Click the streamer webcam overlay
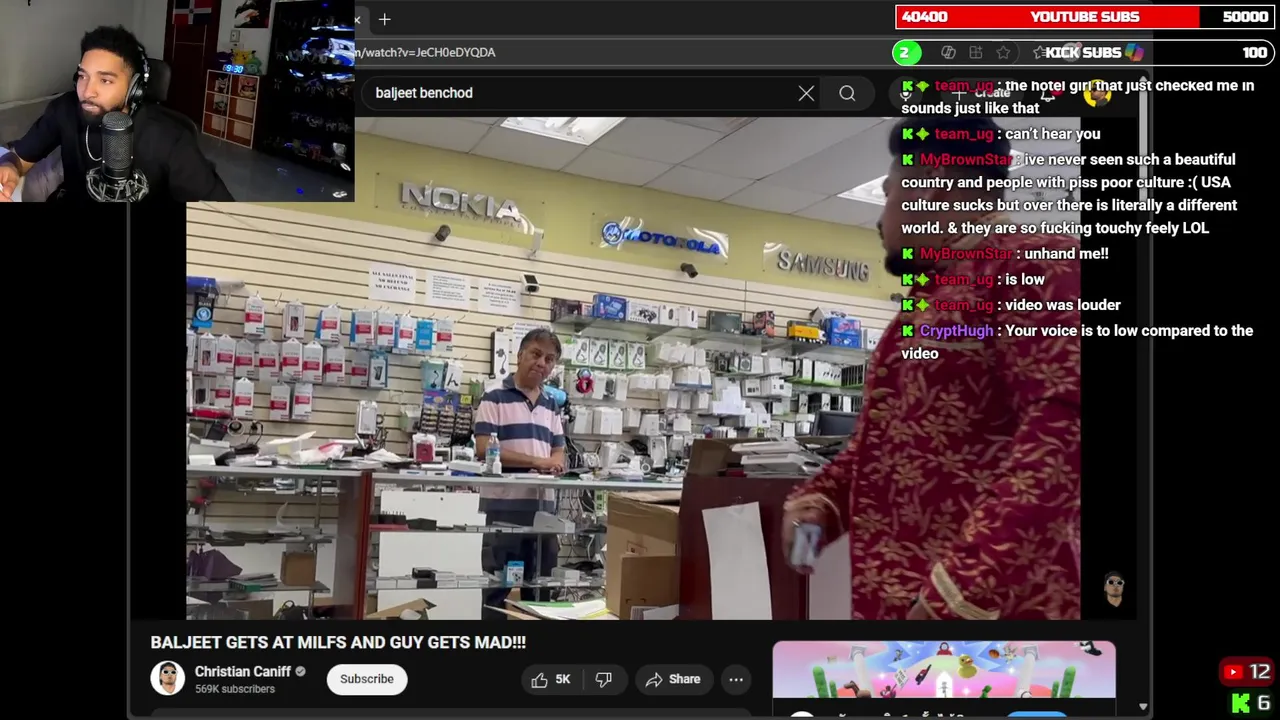The width and height of the screenshot is (1280, 720). coord(177,100)
